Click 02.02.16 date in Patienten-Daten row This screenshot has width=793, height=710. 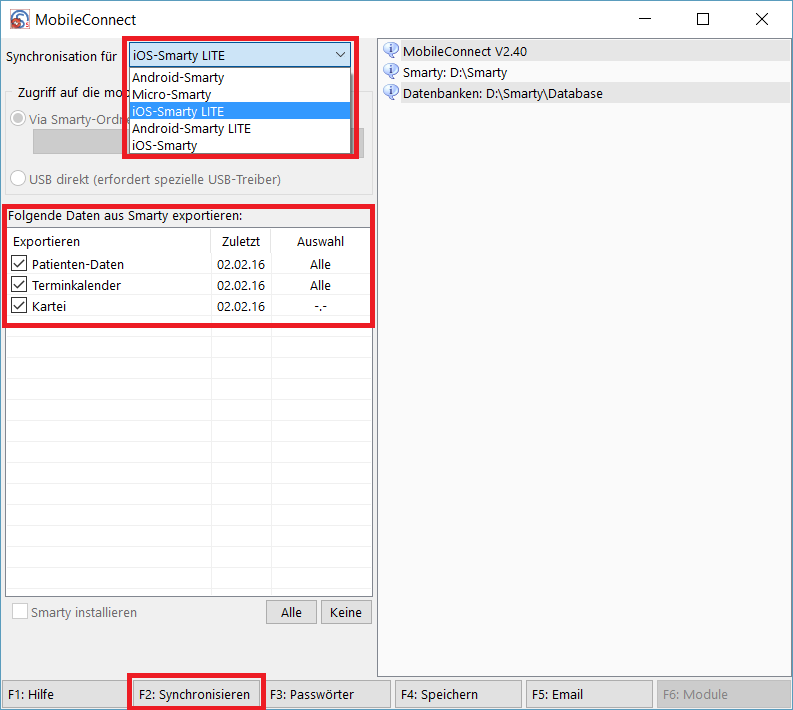click(x=241, y=264)
